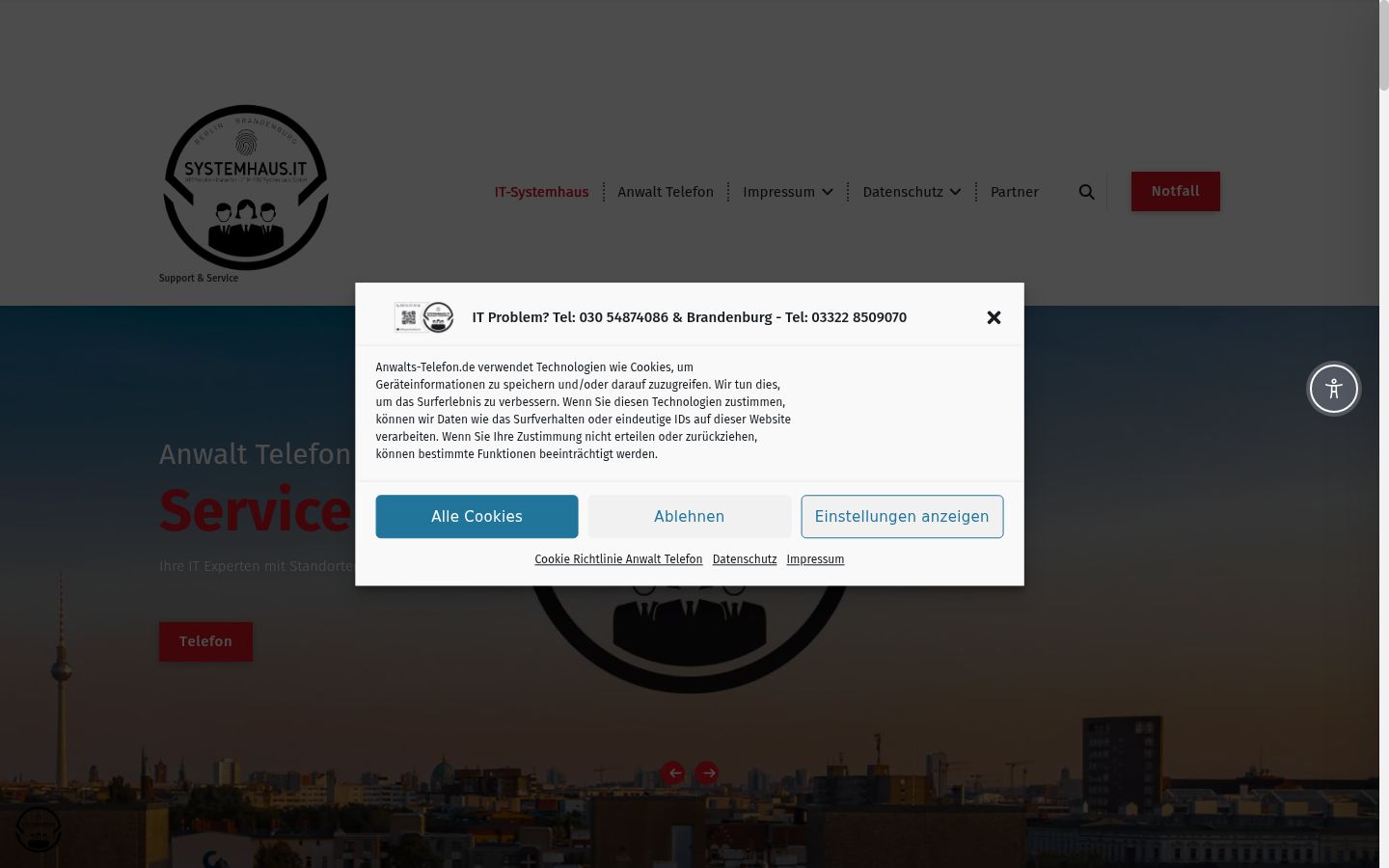The width and height of the screenshot is (1389, 868).
Task: Click the 'Anwalt Telefon' hero heading
Action: (255, 454)
